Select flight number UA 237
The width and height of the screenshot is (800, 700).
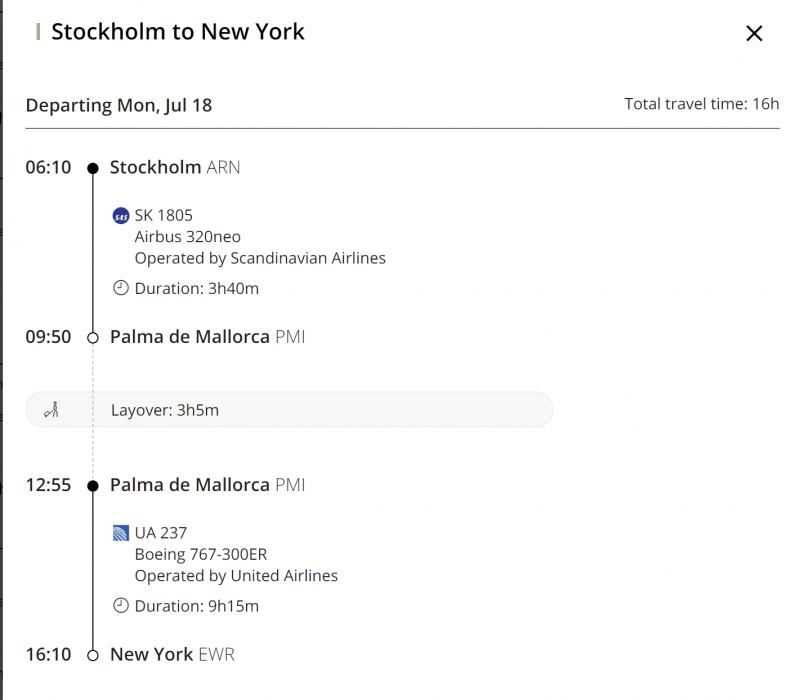coord(161,534)
